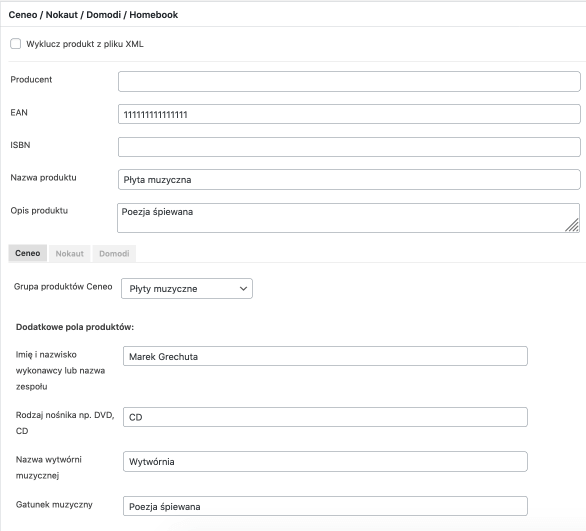Click the empty ISBN field

(349, 147)
